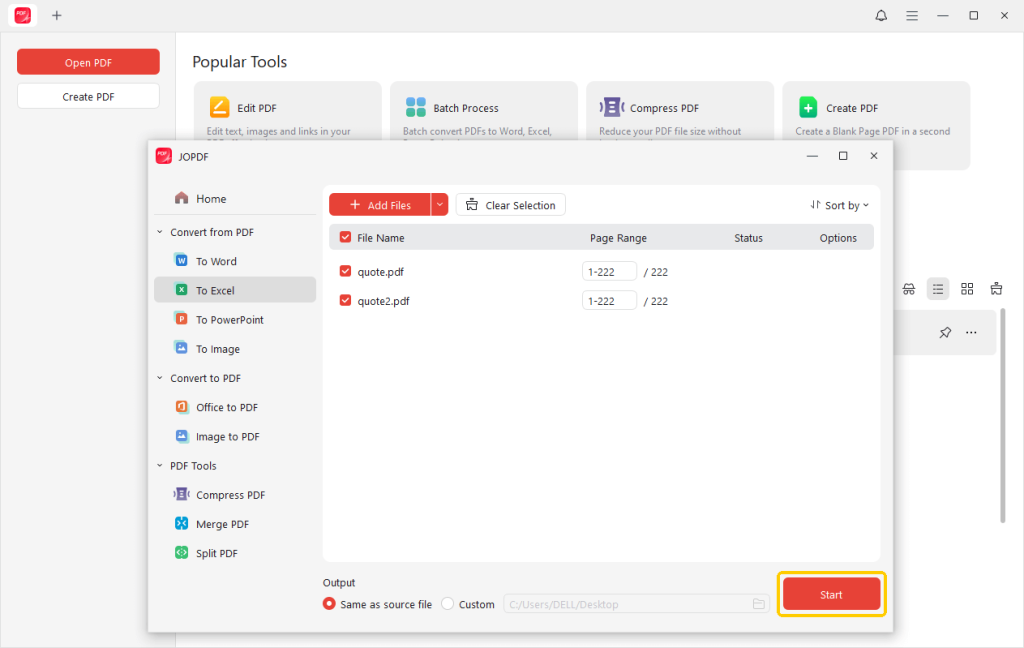Switch to list view icon
Screen dimensions: 1024x648
[937, 289]
